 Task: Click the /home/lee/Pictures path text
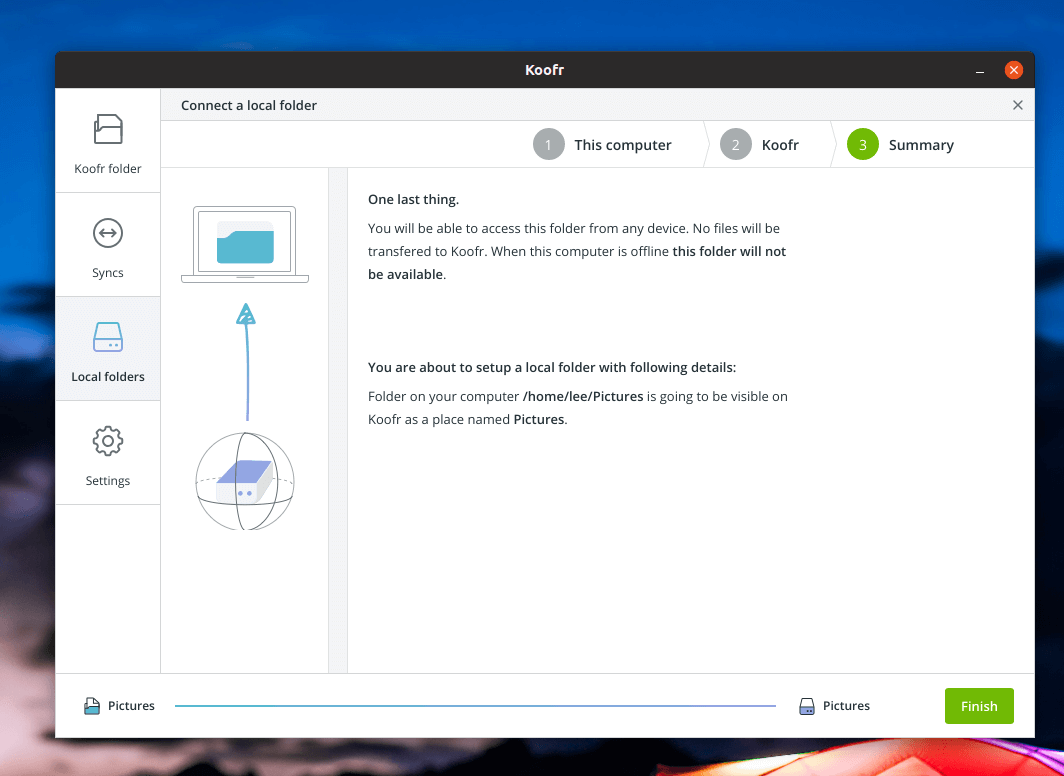(x=583, y=396)
